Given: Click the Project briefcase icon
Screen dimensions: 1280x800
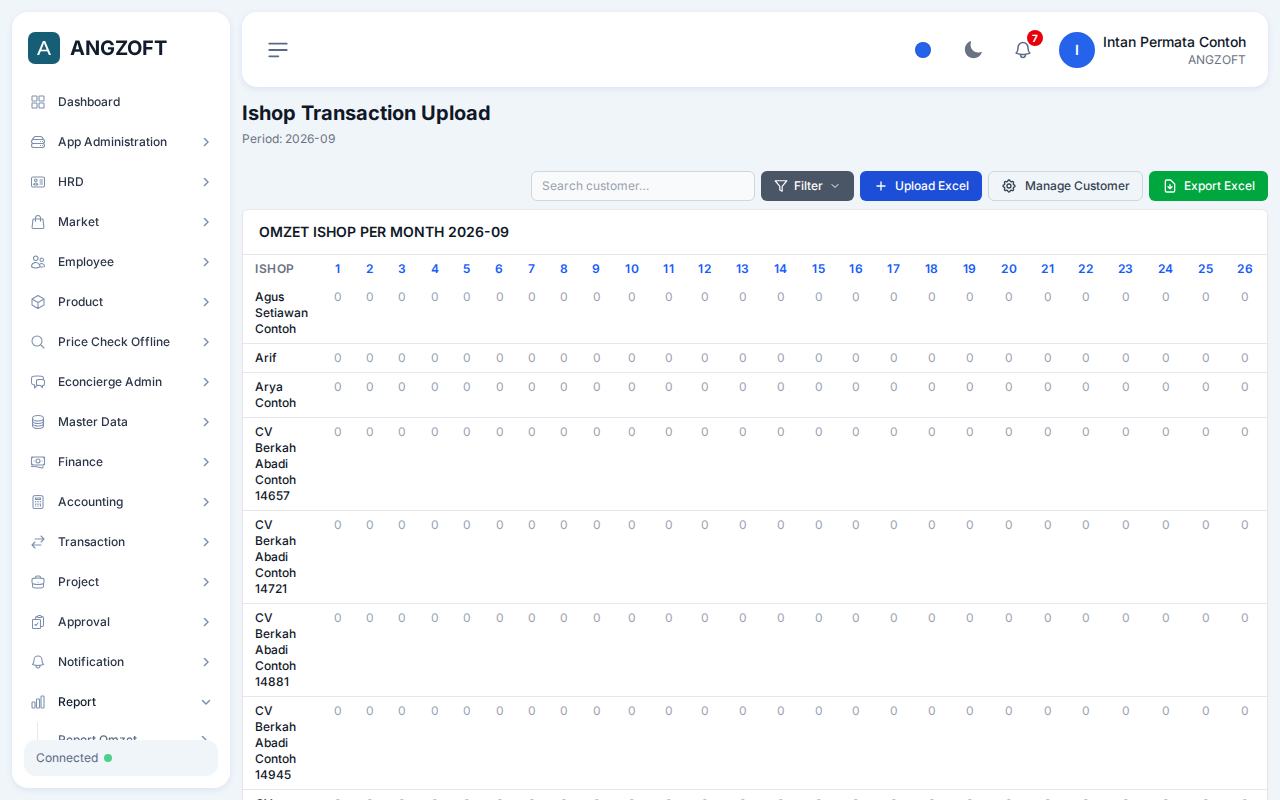Looking at the screenshot, I should 38,582.
